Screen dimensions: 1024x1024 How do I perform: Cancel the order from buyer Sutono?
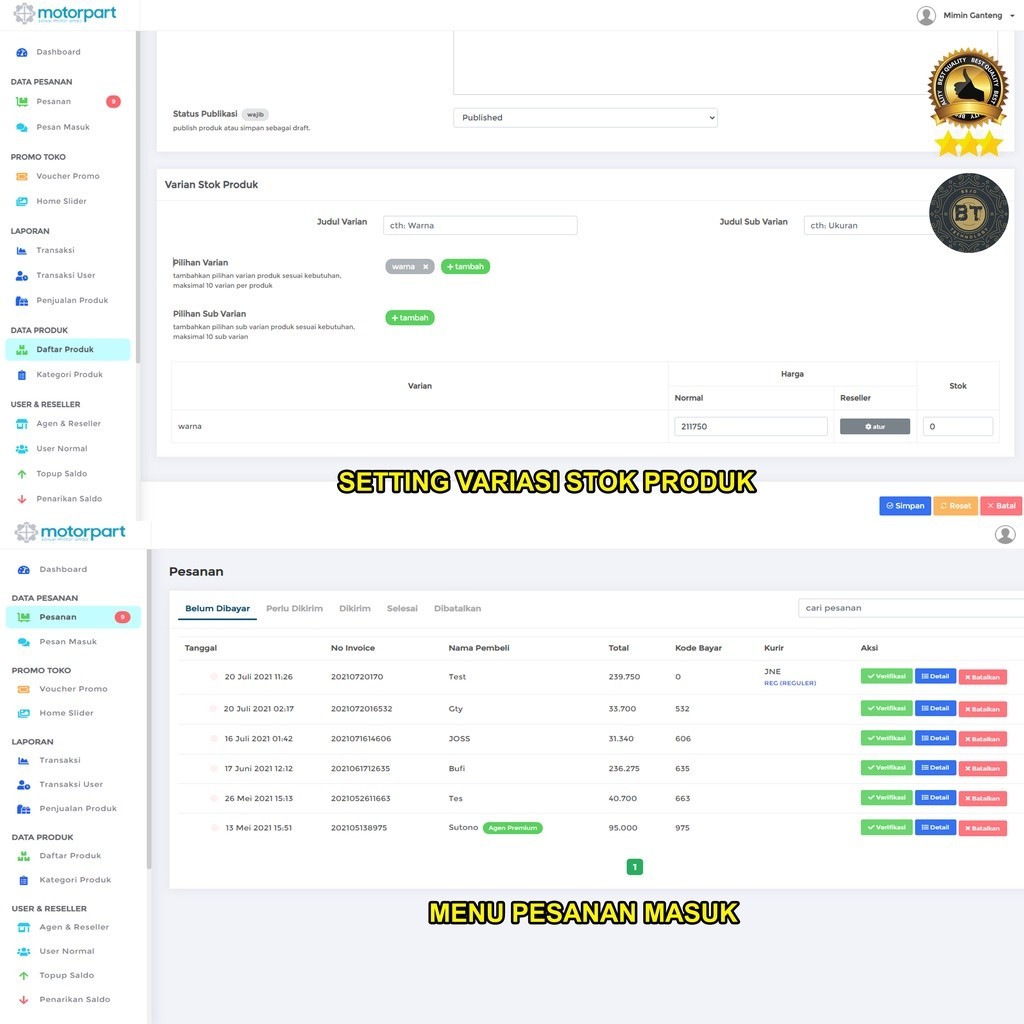tap(982, 828)
